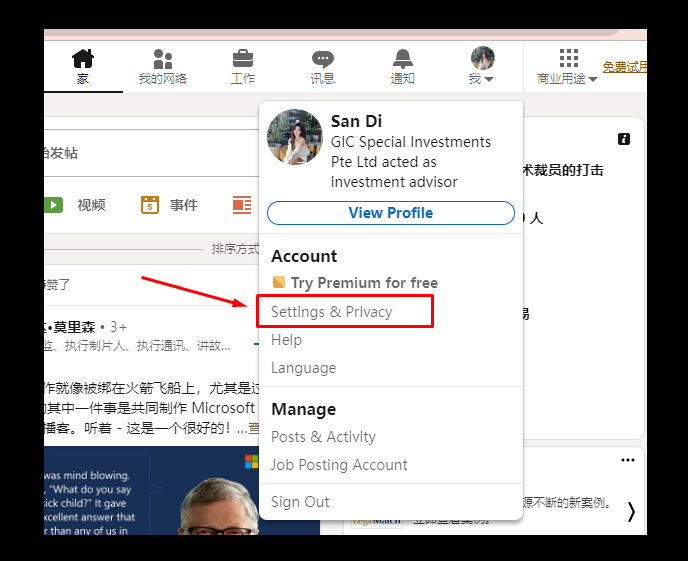The height and width of the screenshot is (561, 688).
Task: Click the right chevron arrow on ad
Action: click(631, 511)
